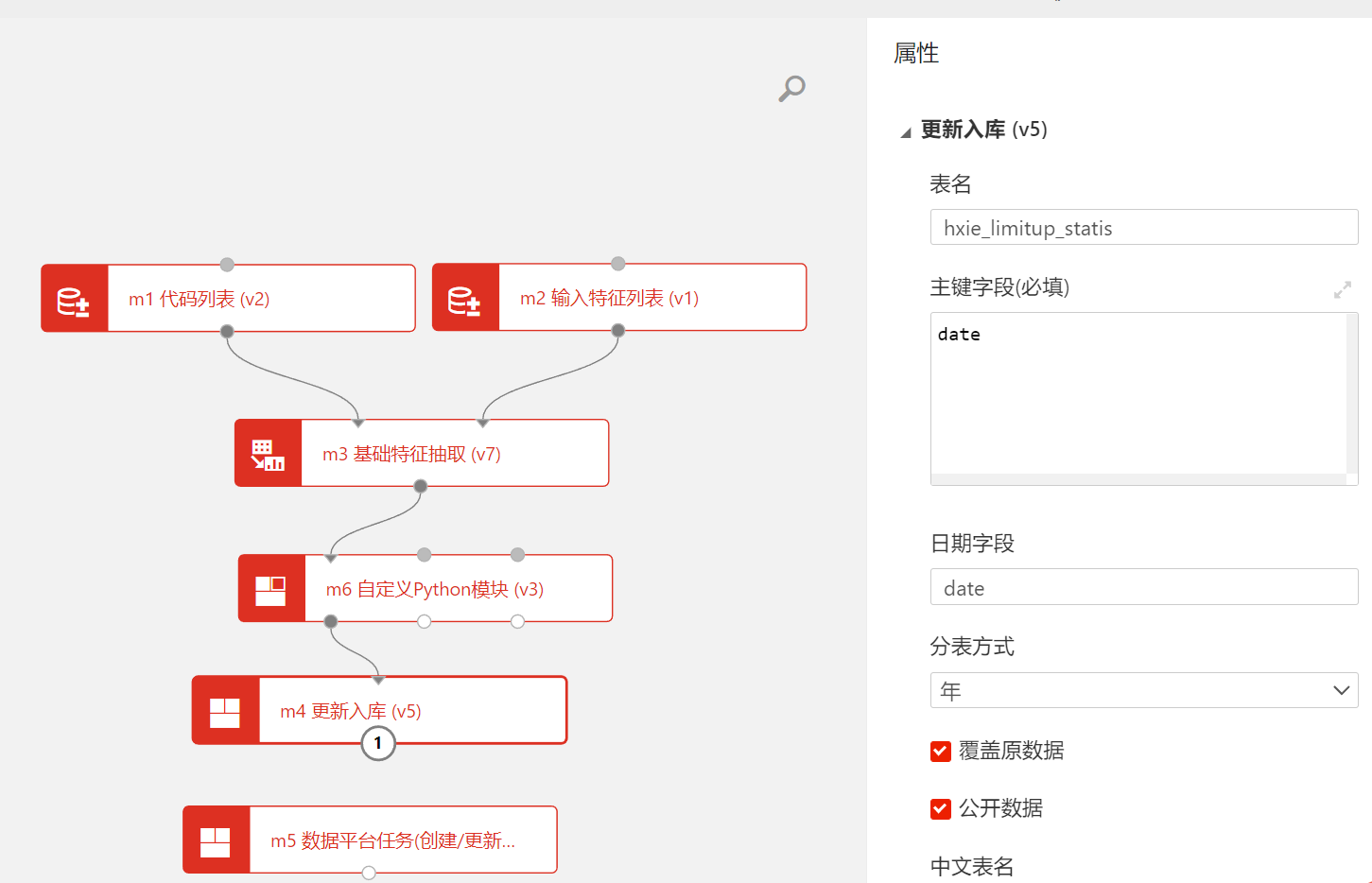The height and width of the screenshot is (883, 1372).
Task: Click the circled 1 badge on m4
Action: 378,743
